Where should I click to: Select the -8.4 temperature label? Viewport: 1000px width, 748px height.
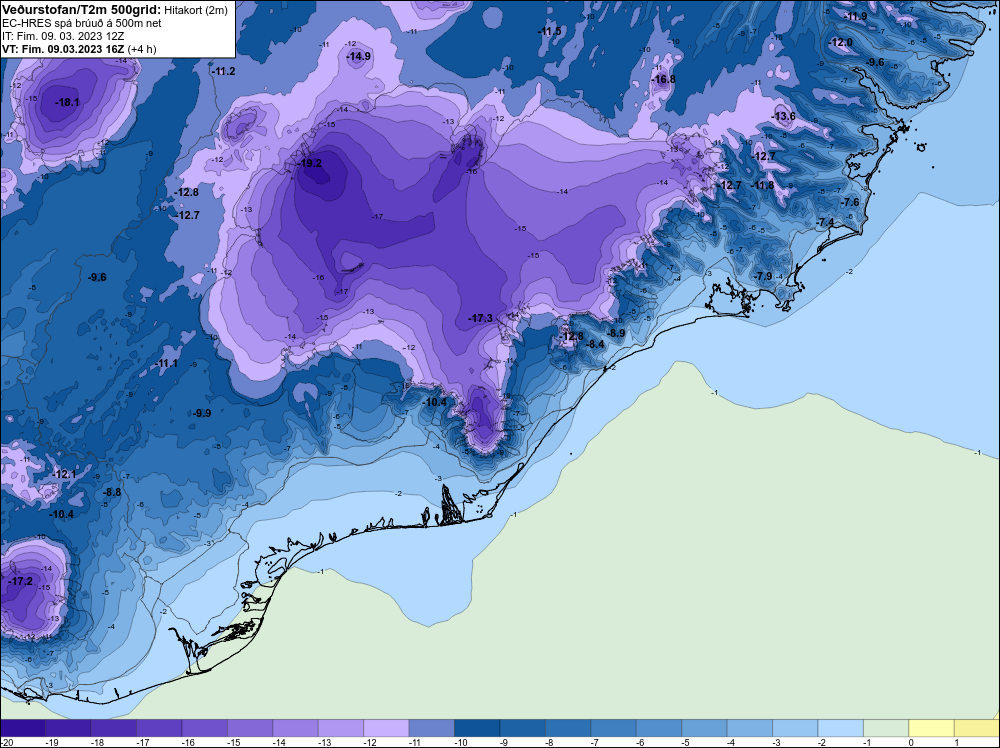point(594,344)
